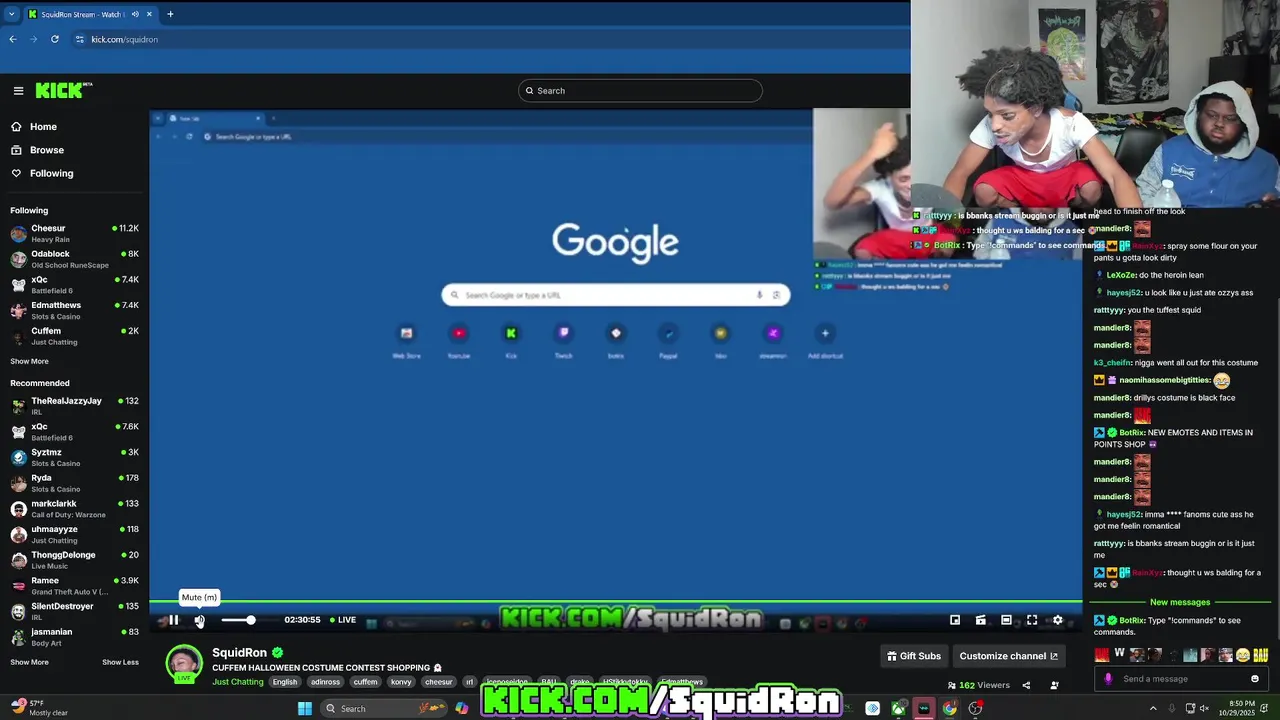1280x720 pixels.
Task: Mute the stream audio
Action: (199, 620)
